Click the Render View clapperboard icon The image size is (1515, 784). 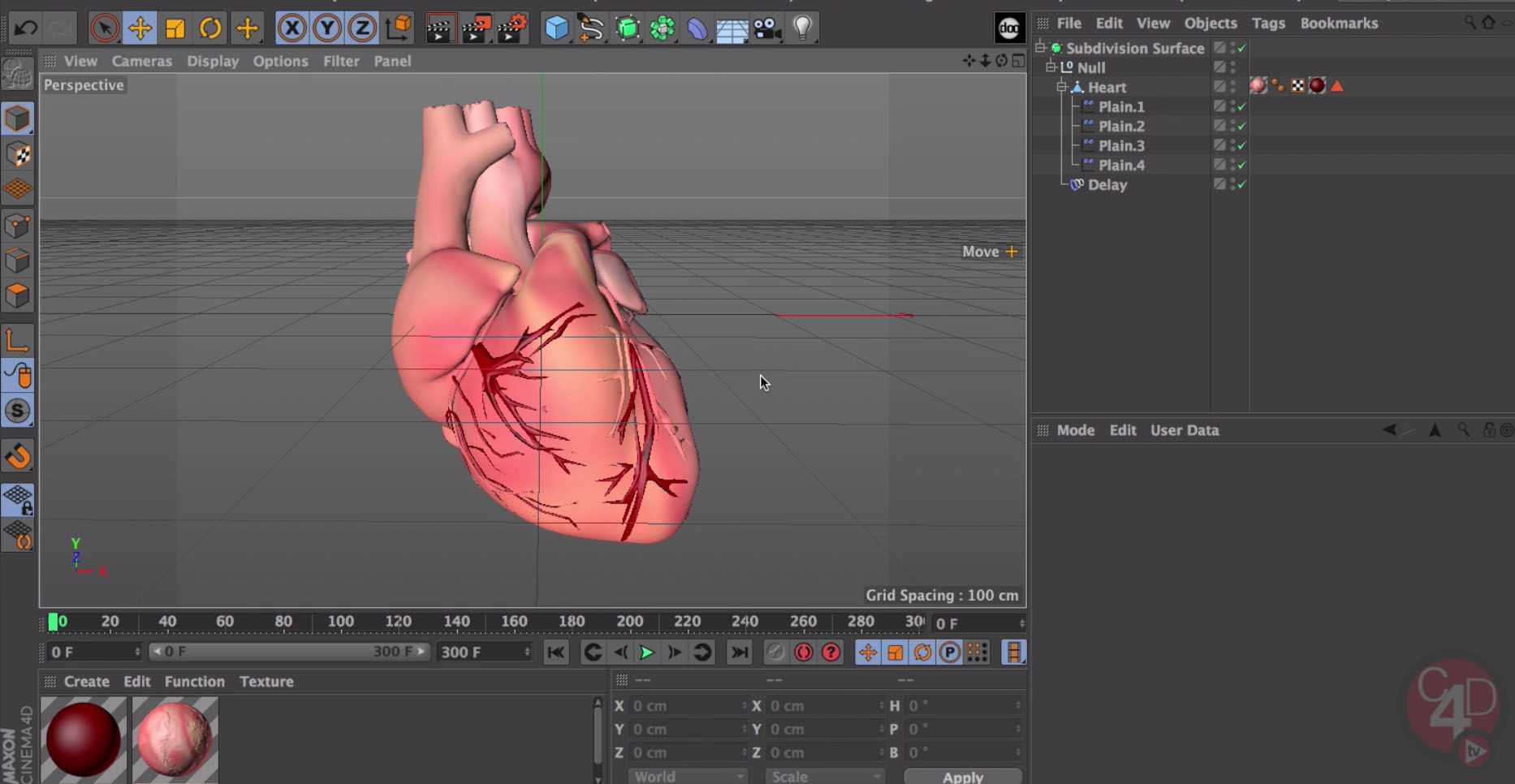[x=439, y=28]
